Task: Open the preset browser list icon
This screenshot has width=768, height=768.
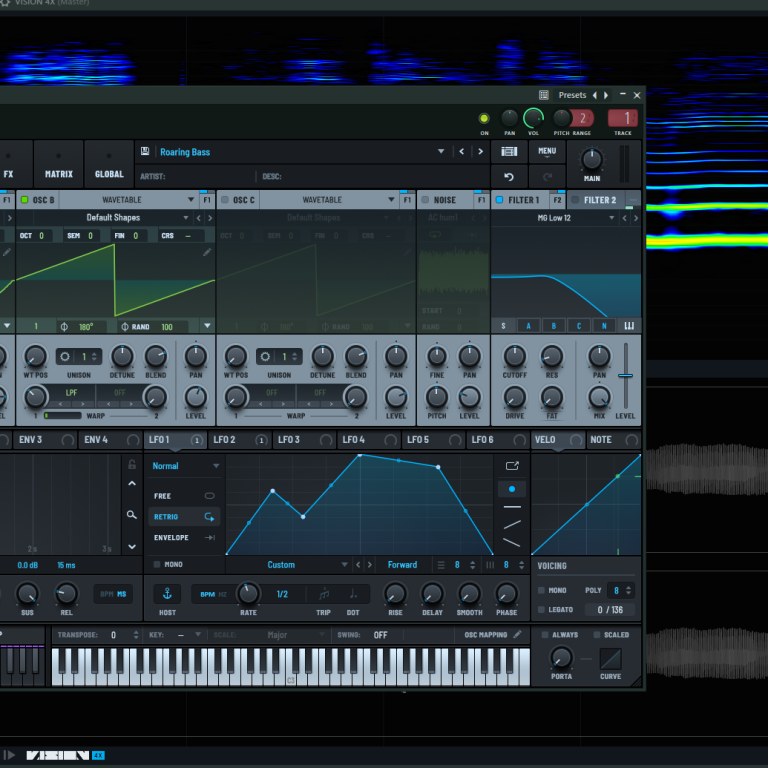Action: (509, 152)
